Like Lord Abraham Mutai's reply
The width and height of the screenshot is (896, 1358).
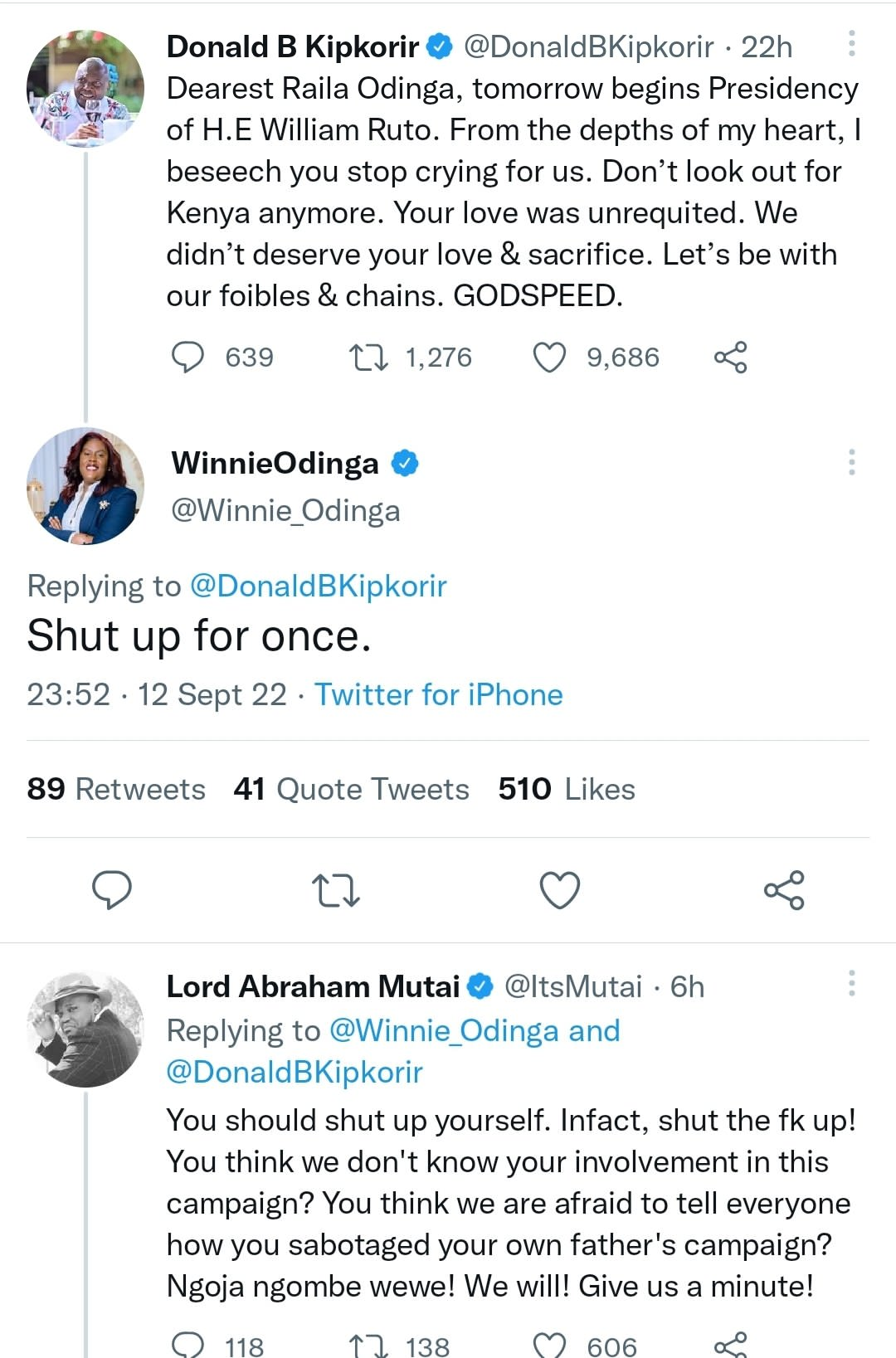point(549,1344)
